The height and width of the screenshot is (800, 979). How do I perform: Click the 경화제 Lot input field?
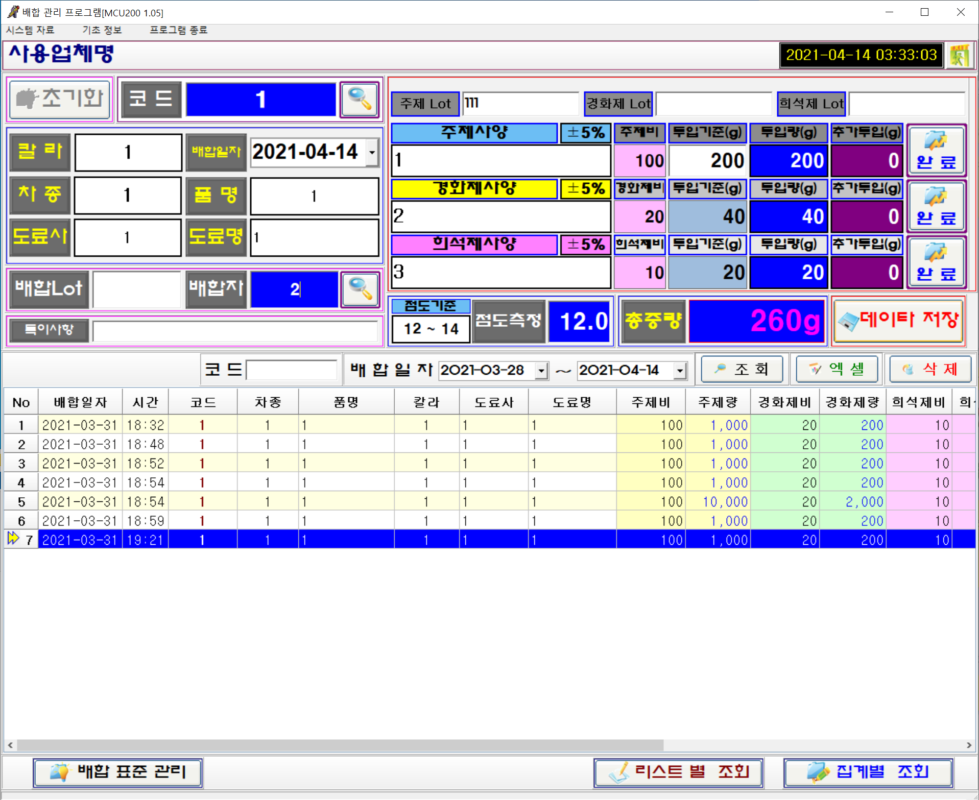[x=713, y=104]
